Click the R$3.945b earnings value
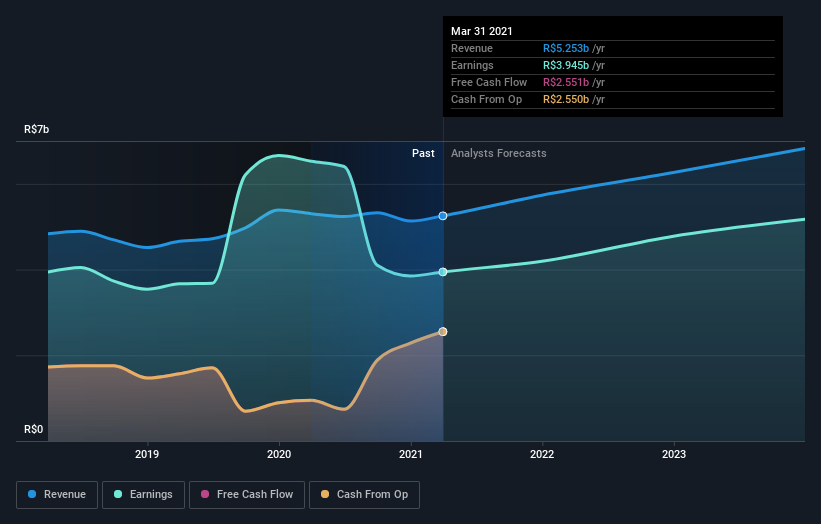The width and height of the screenshot is (821, 524). click(x=566, y=65)
